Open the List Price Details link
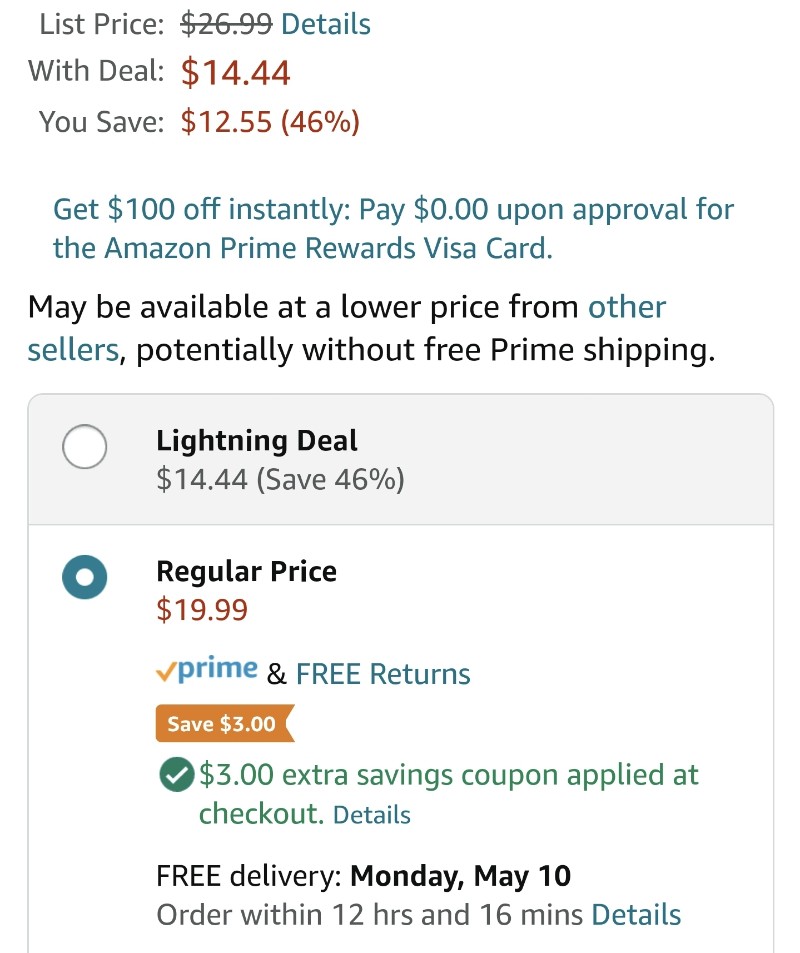Screen dimensions: 800x953 pyautogui.click(x=326, y=25)
